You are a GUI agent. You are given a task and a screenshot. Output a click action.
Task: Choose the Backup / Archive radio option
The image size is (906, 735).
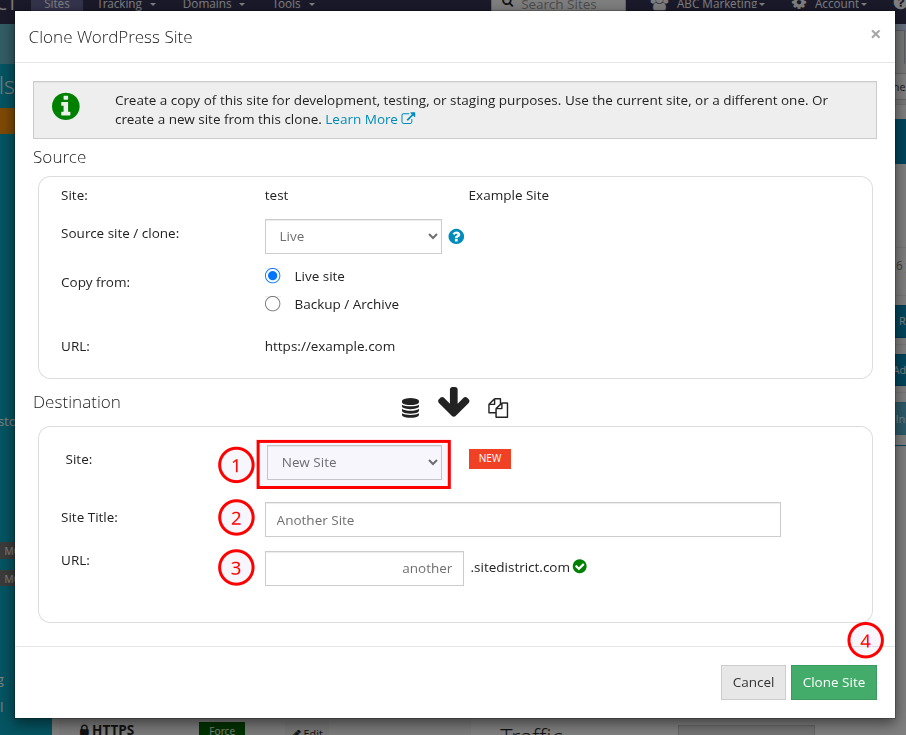pos(272,304)
